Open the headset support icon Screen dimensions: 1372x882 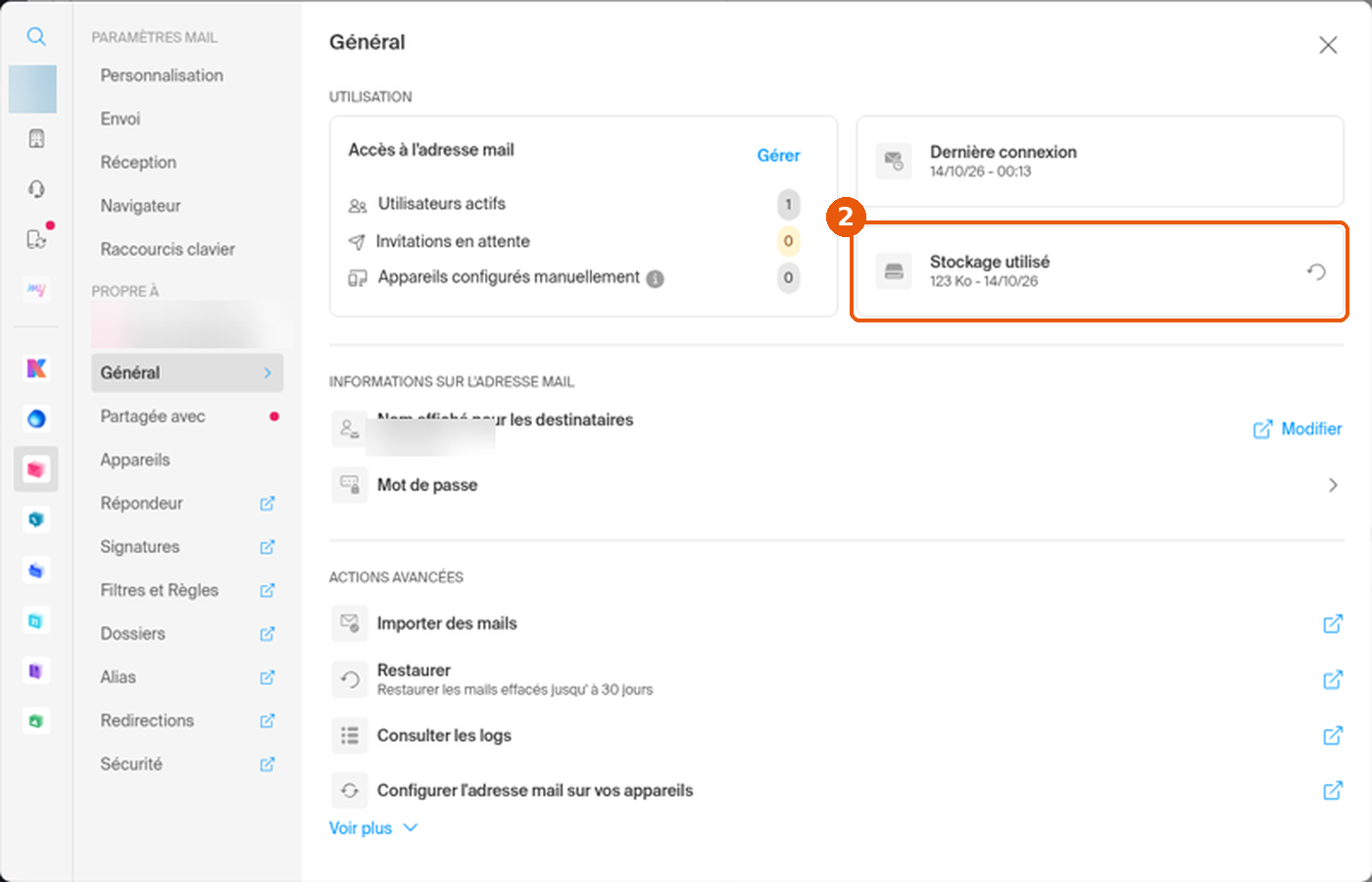(x=36, y=189)
